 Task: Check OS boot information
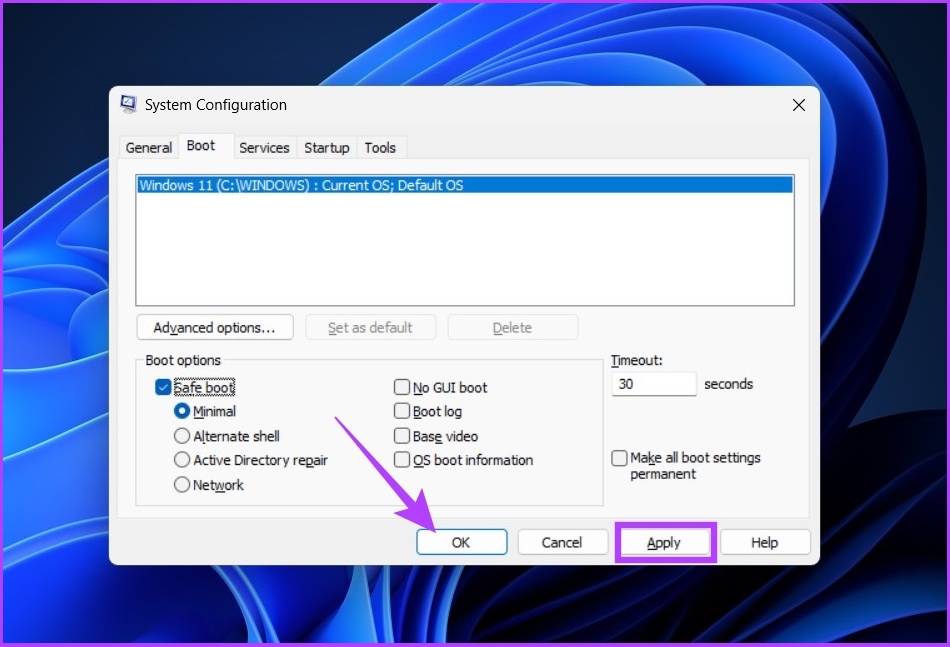[402, 460]
